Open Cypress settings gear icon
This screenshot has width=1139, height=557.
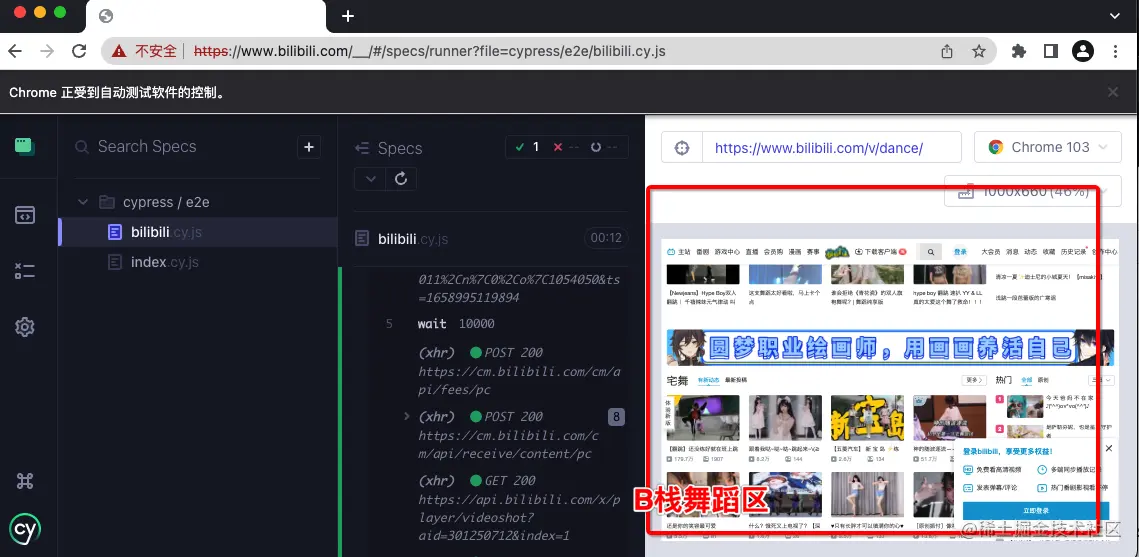tap(25, 328)
